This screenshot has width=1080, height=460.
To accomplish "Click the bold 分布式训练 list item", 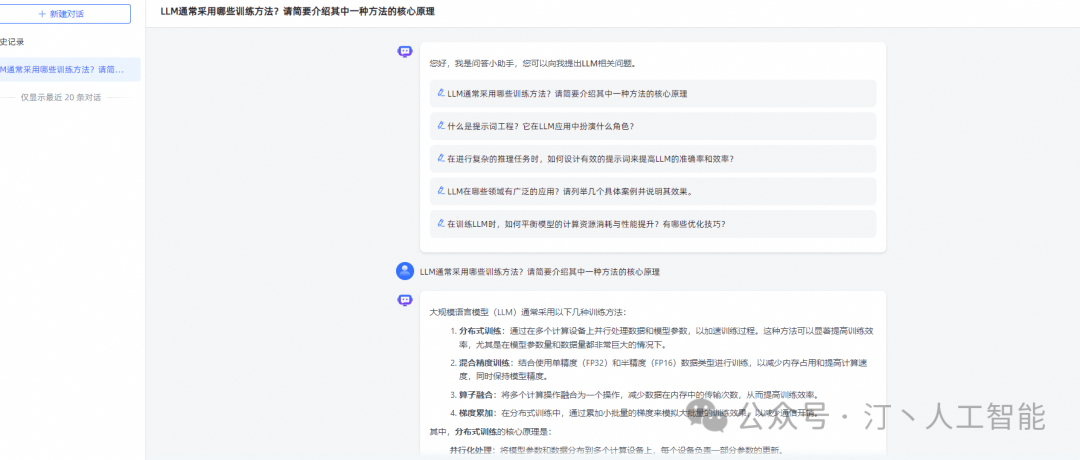I will pyautogui.click(x=482, y=331).
